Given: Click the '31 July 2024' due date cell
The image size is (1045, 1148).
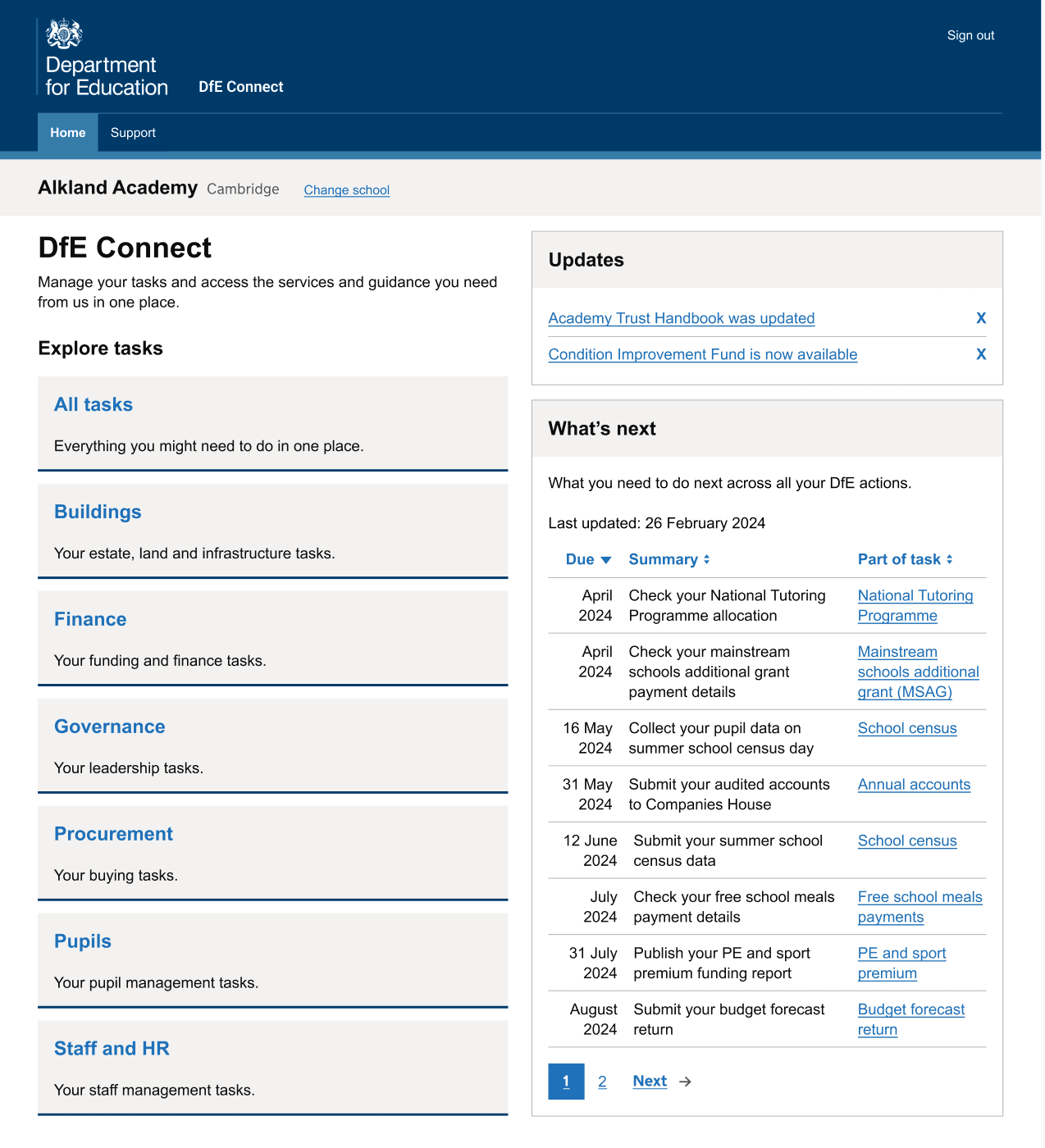Looking at the screenshot, I should point(593,963).
